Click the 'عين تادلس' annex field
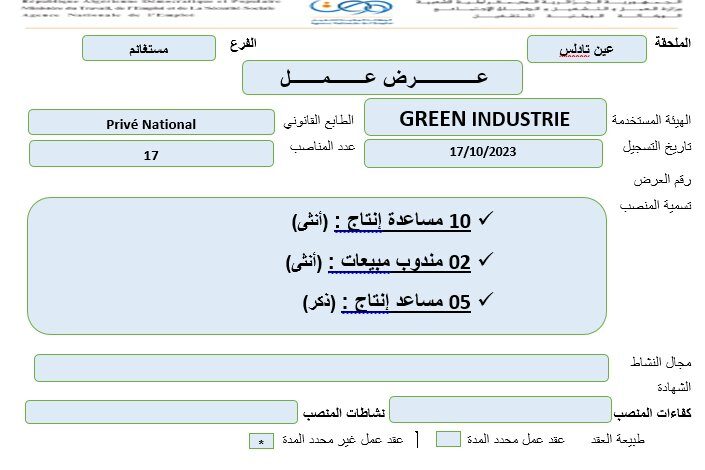Image resolution: width=705 pixels, height=470 pixels. (x=587, y=49)
